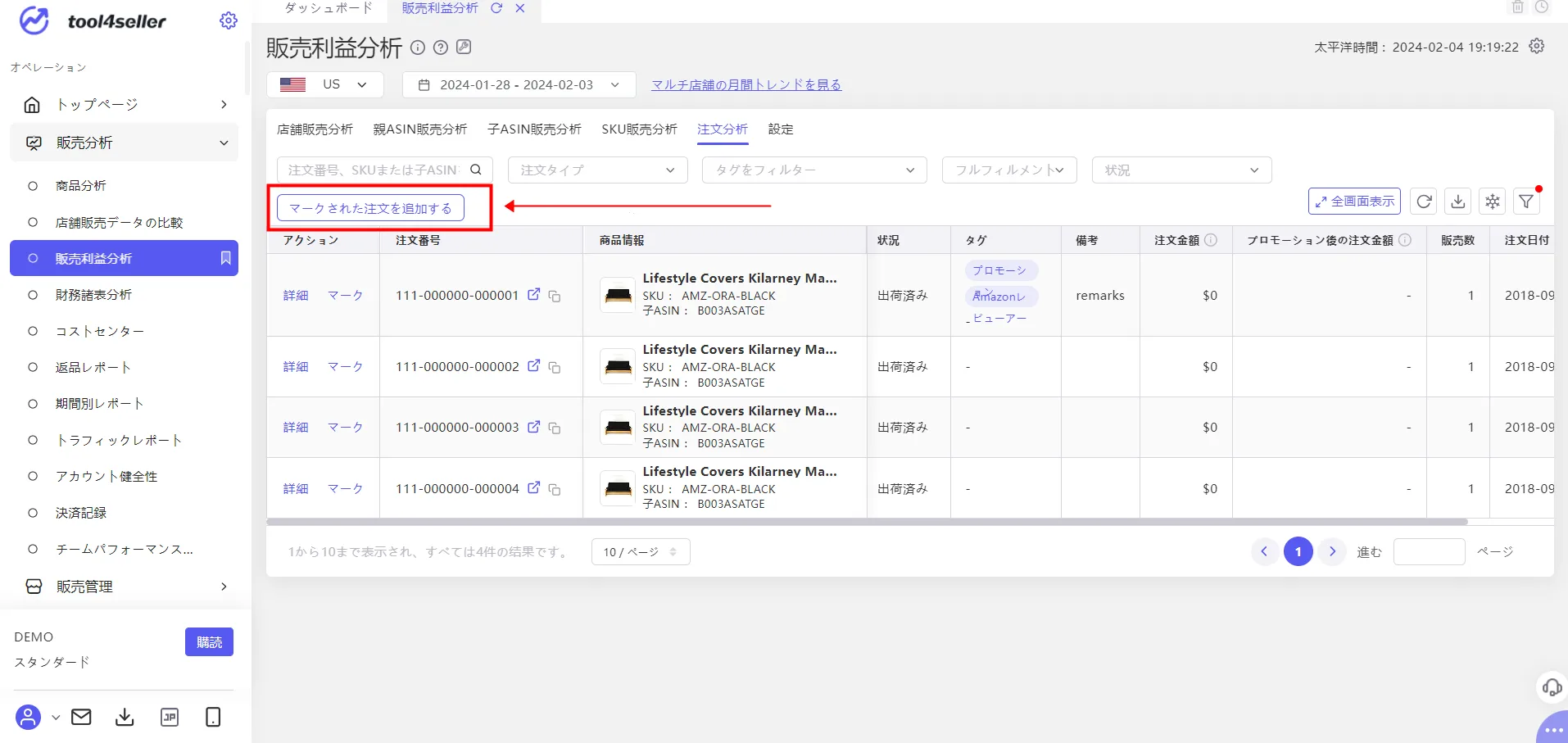
Task: Open 返品レポート in the sidebar
Action: tap(93, 367)
